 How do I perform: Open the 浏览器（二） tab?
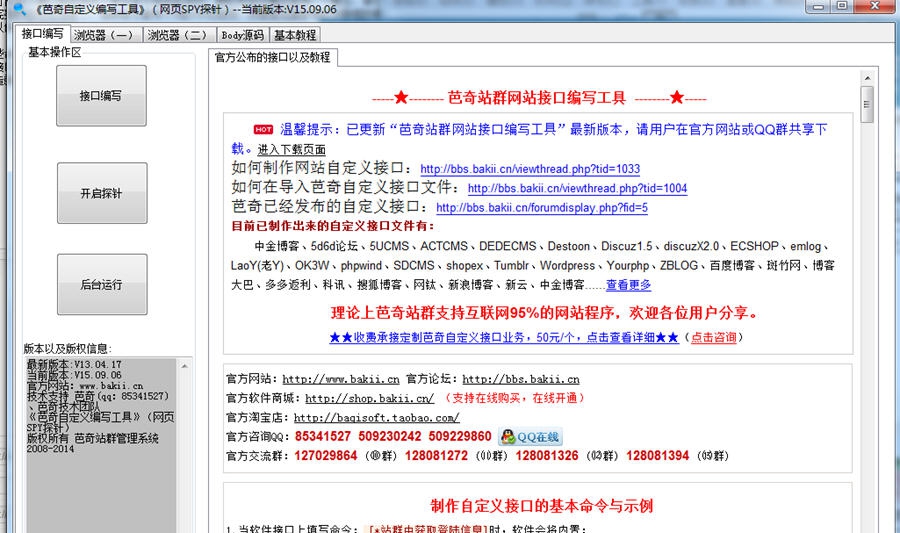coord(179,35)
